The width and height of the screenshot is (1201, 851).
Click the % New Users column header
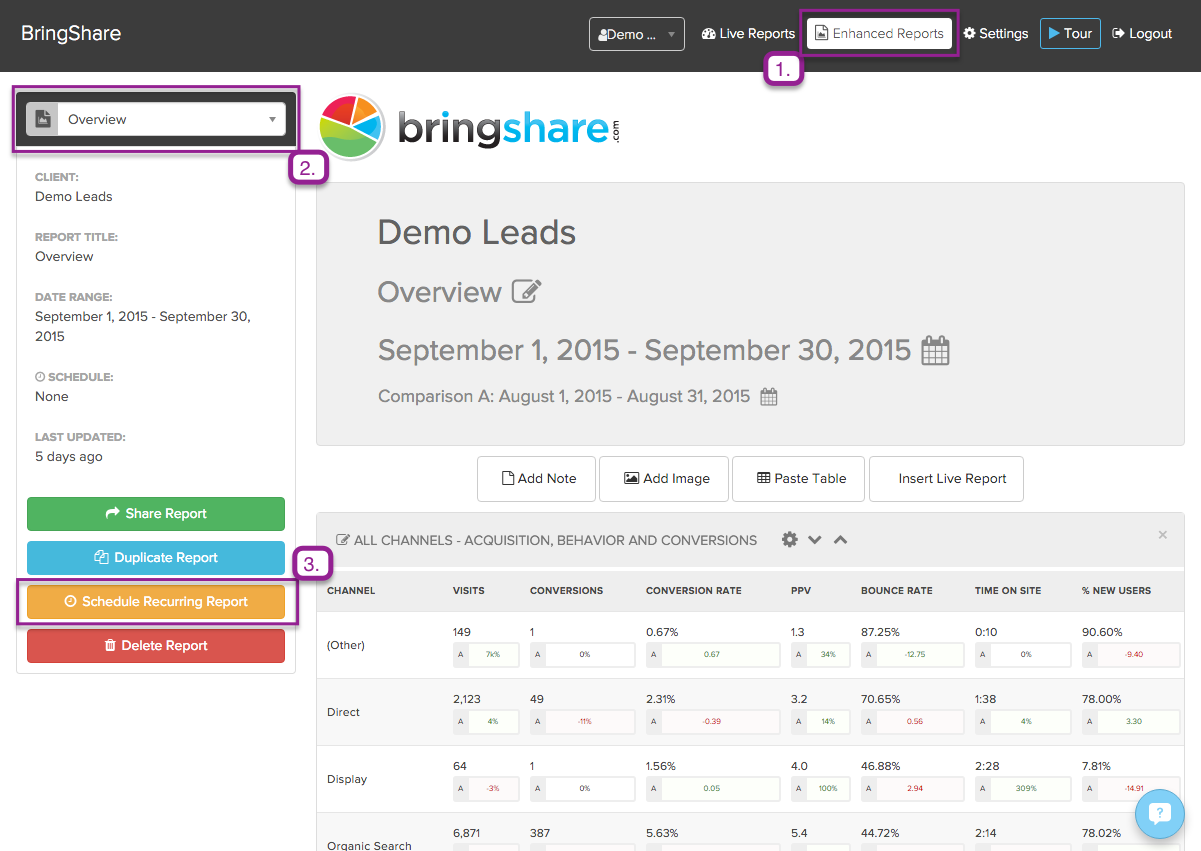(x=1116, y=591)
